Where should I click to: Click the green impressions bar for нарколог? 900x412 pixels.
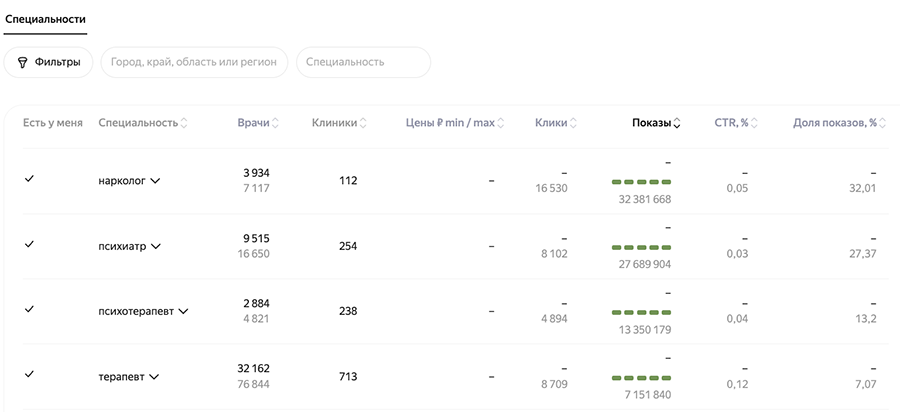pos(641,182)
